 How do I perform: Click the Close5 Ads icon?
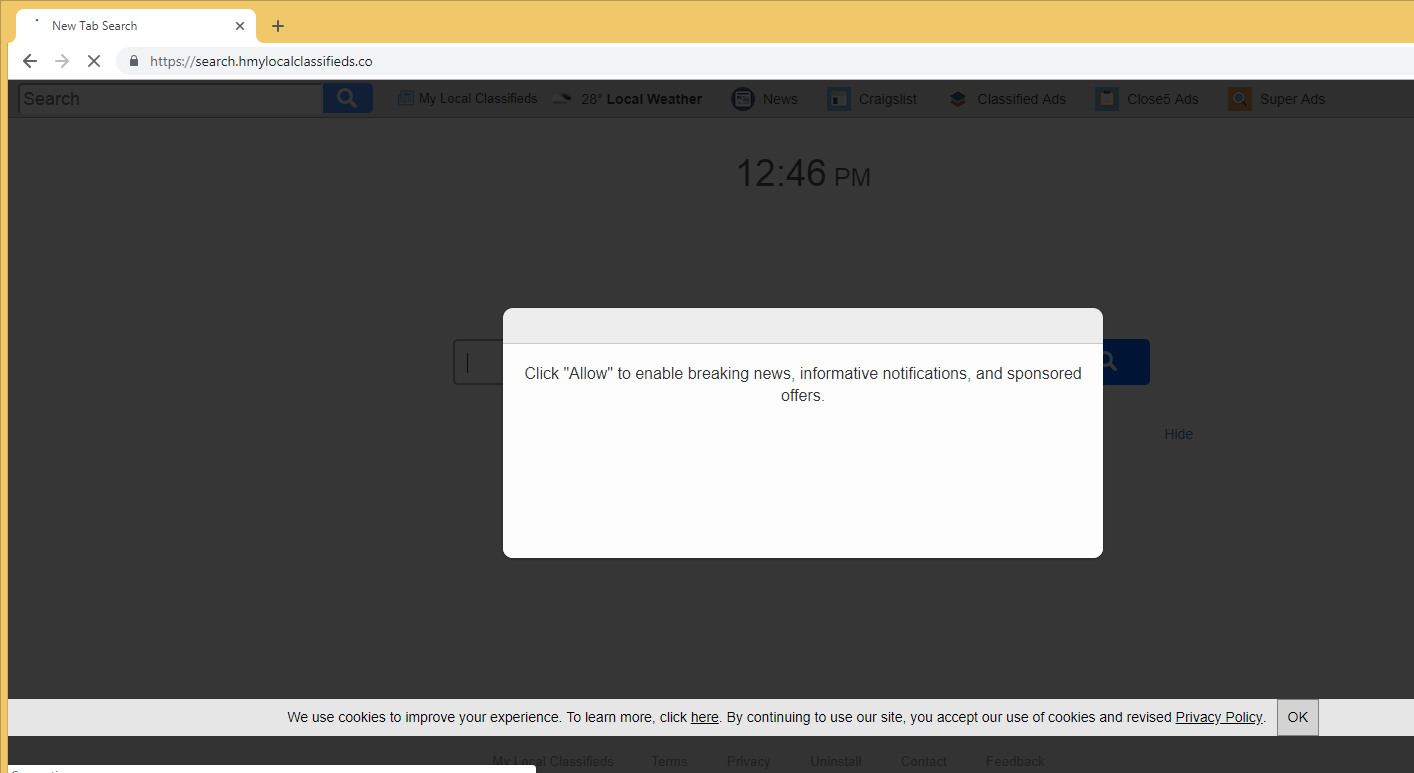[x=1106, y=99]
